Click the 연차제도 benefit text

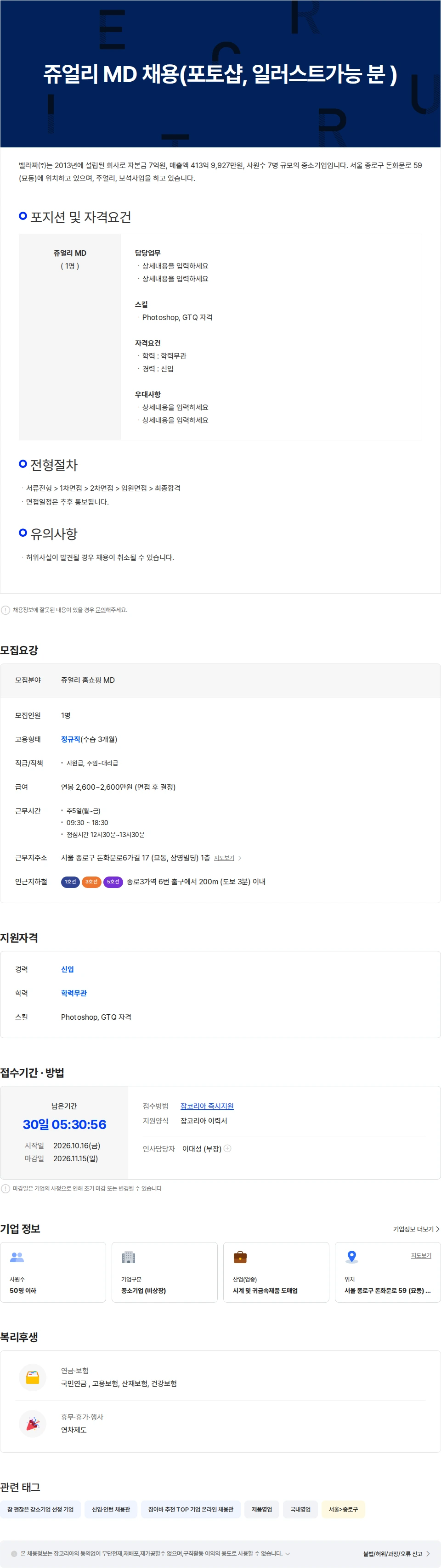coord(73,1430)
